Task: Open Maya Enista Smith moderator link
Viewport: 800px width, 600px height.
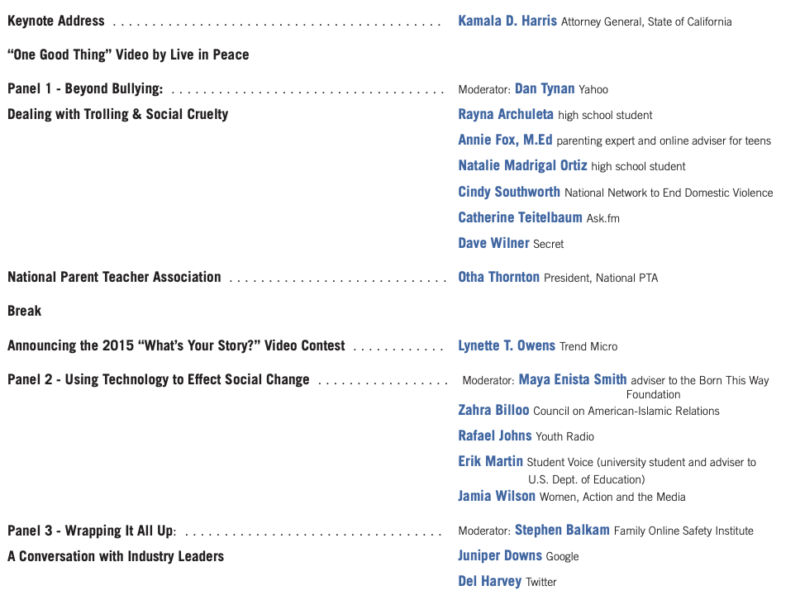Action: pyautogui.click(x=573, y=380)
